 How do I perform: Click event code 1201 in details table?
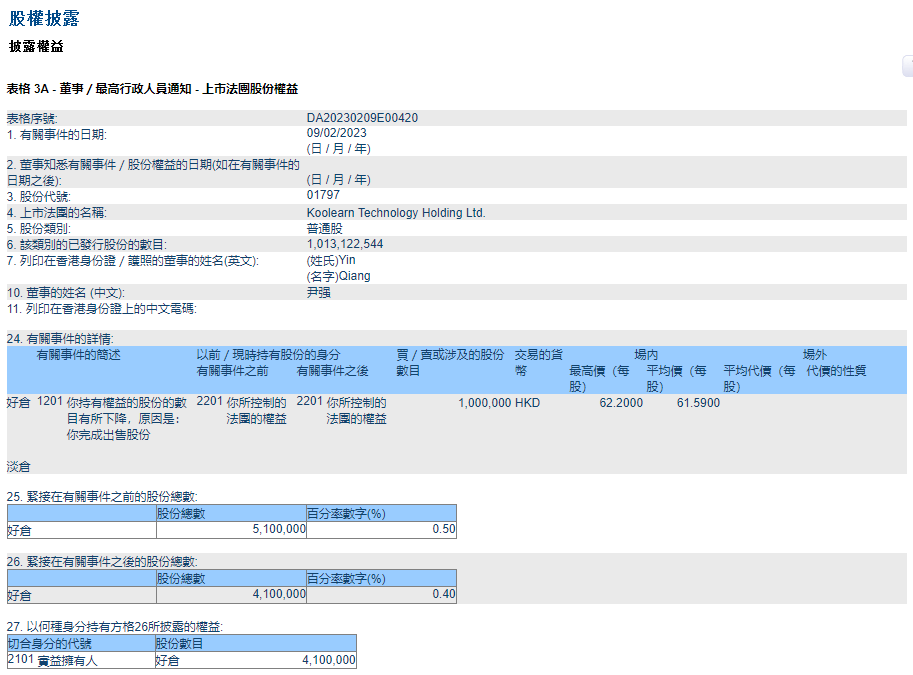(49, 402)
